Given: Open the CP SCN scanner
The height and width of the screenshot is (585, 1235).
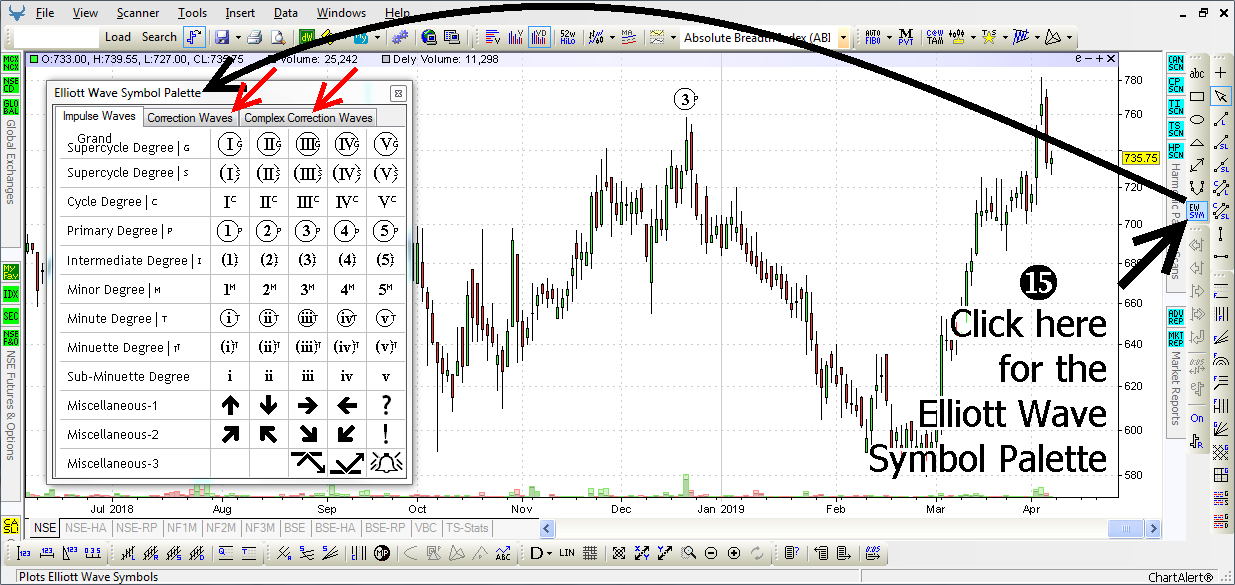Looking at the screenshot, I should pyautogui.click(x=1175, y=85).
